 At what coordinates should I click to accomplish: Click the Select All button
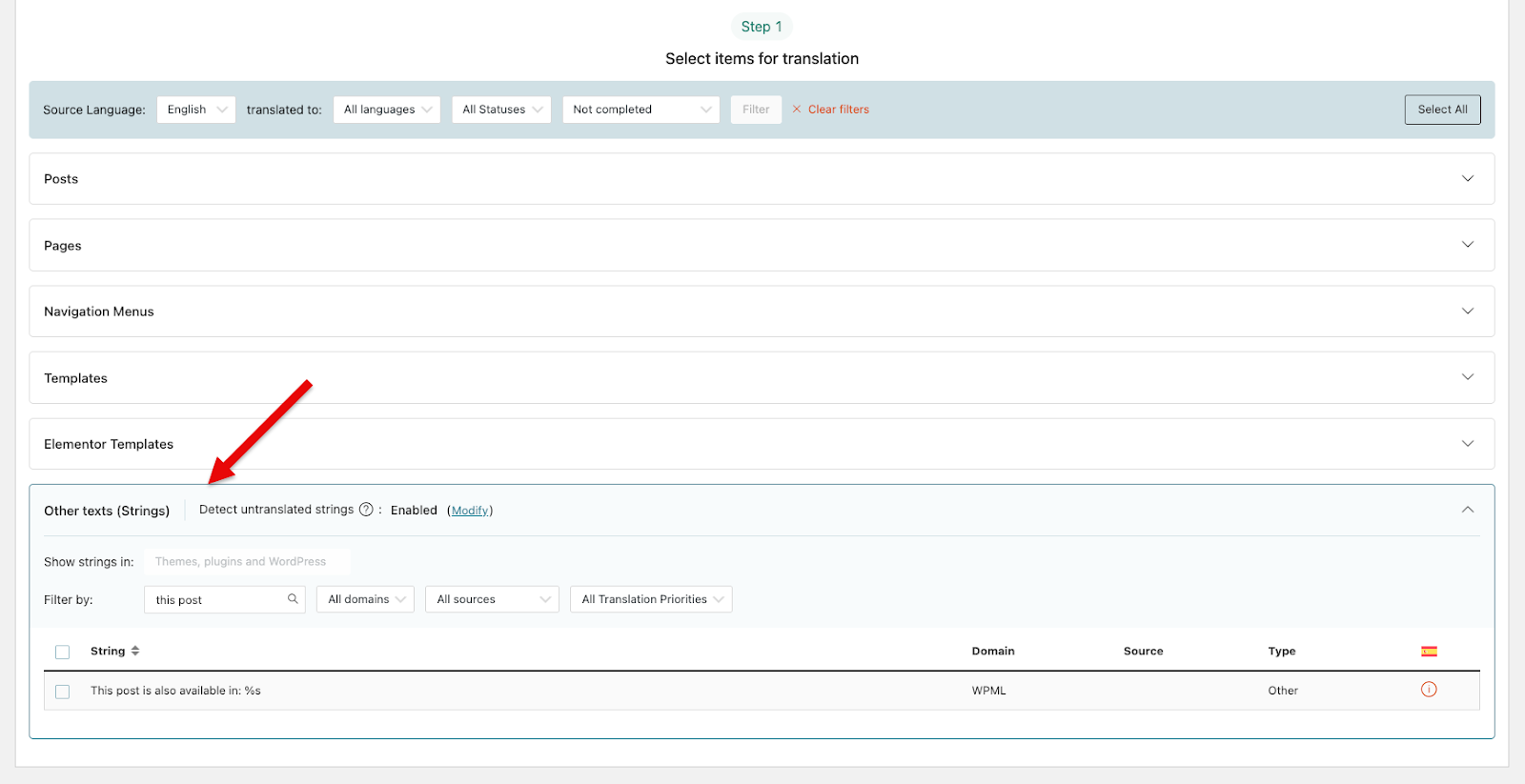(x=1442, y=110)
